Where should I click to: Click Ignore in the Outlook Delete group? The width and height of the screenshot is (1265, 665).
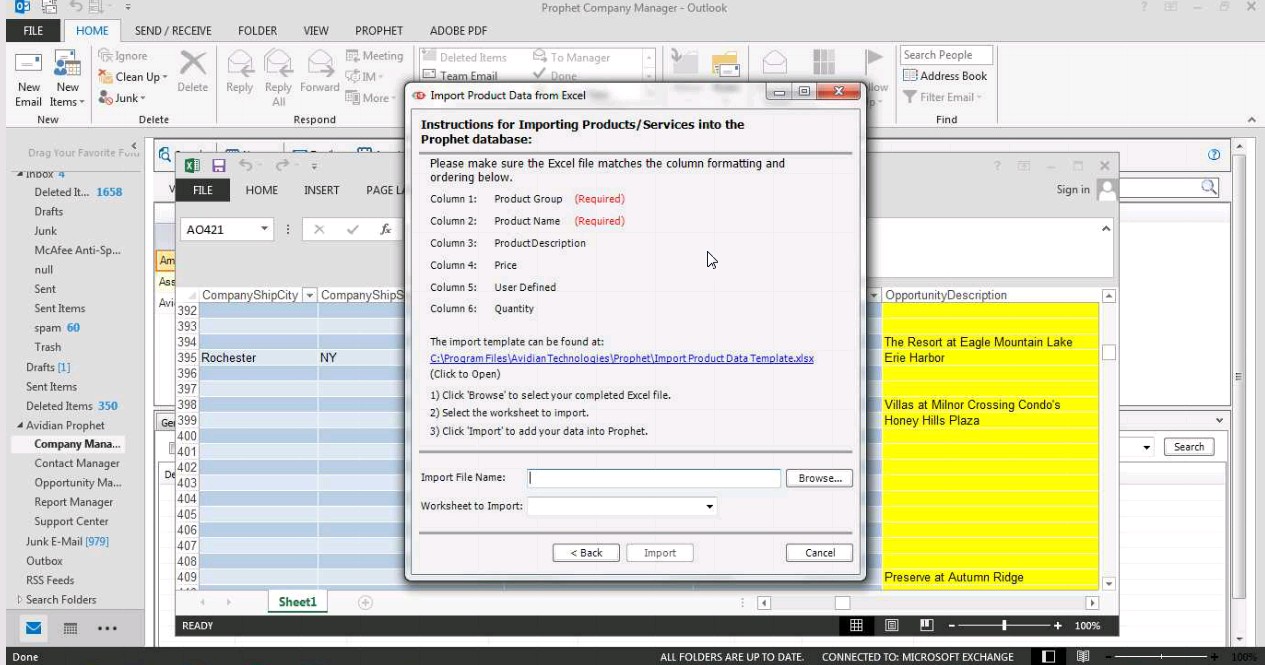(123, 56)
